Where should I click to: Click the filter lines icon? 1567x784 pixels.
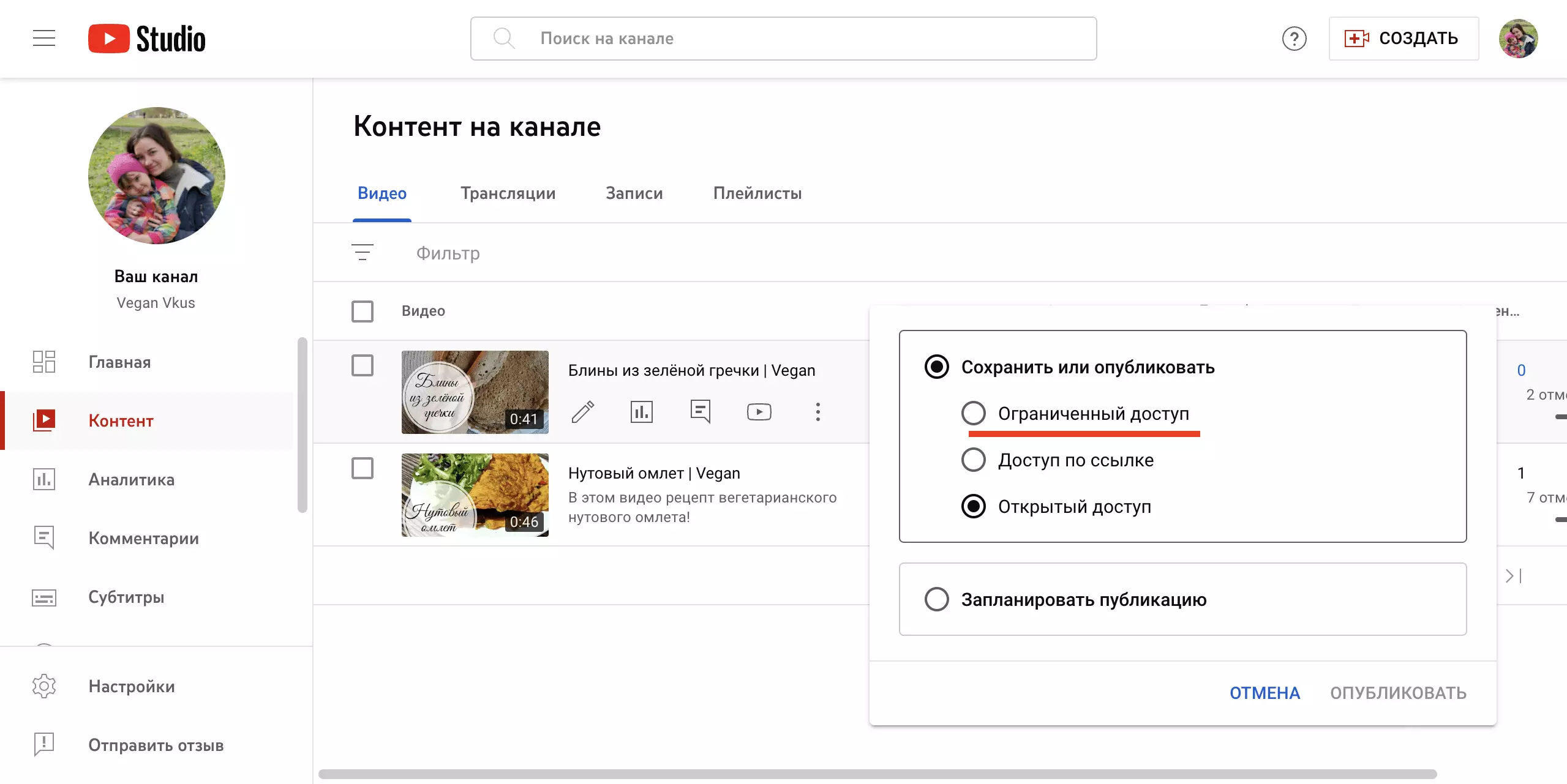pos(363,252)
